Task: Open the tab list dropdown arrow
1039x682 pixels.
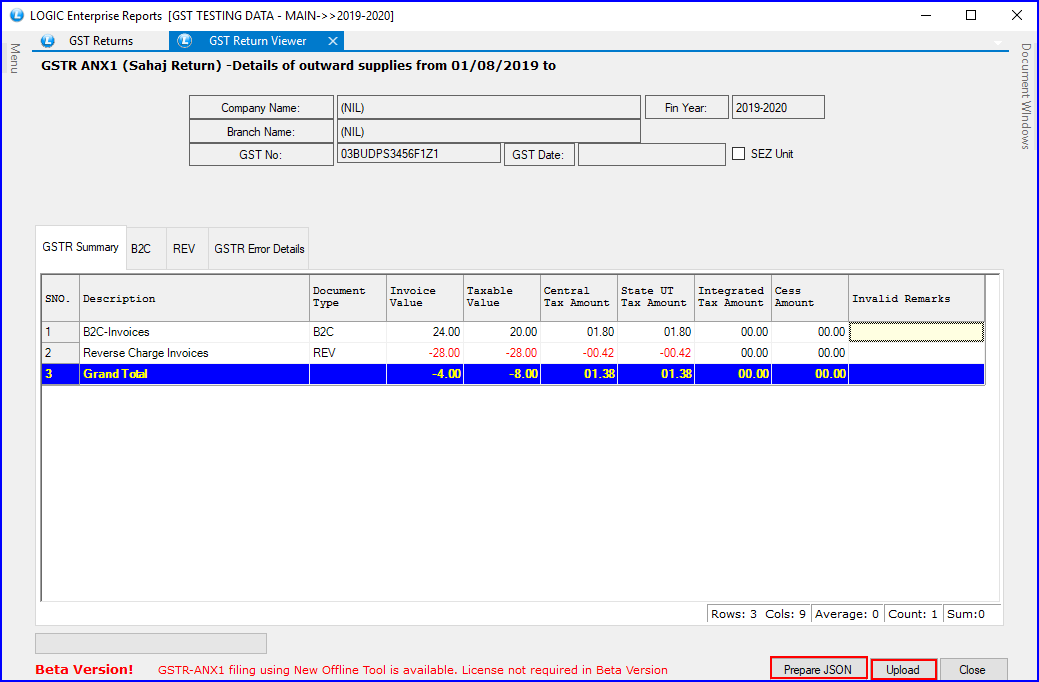Action: coord(999,43)
